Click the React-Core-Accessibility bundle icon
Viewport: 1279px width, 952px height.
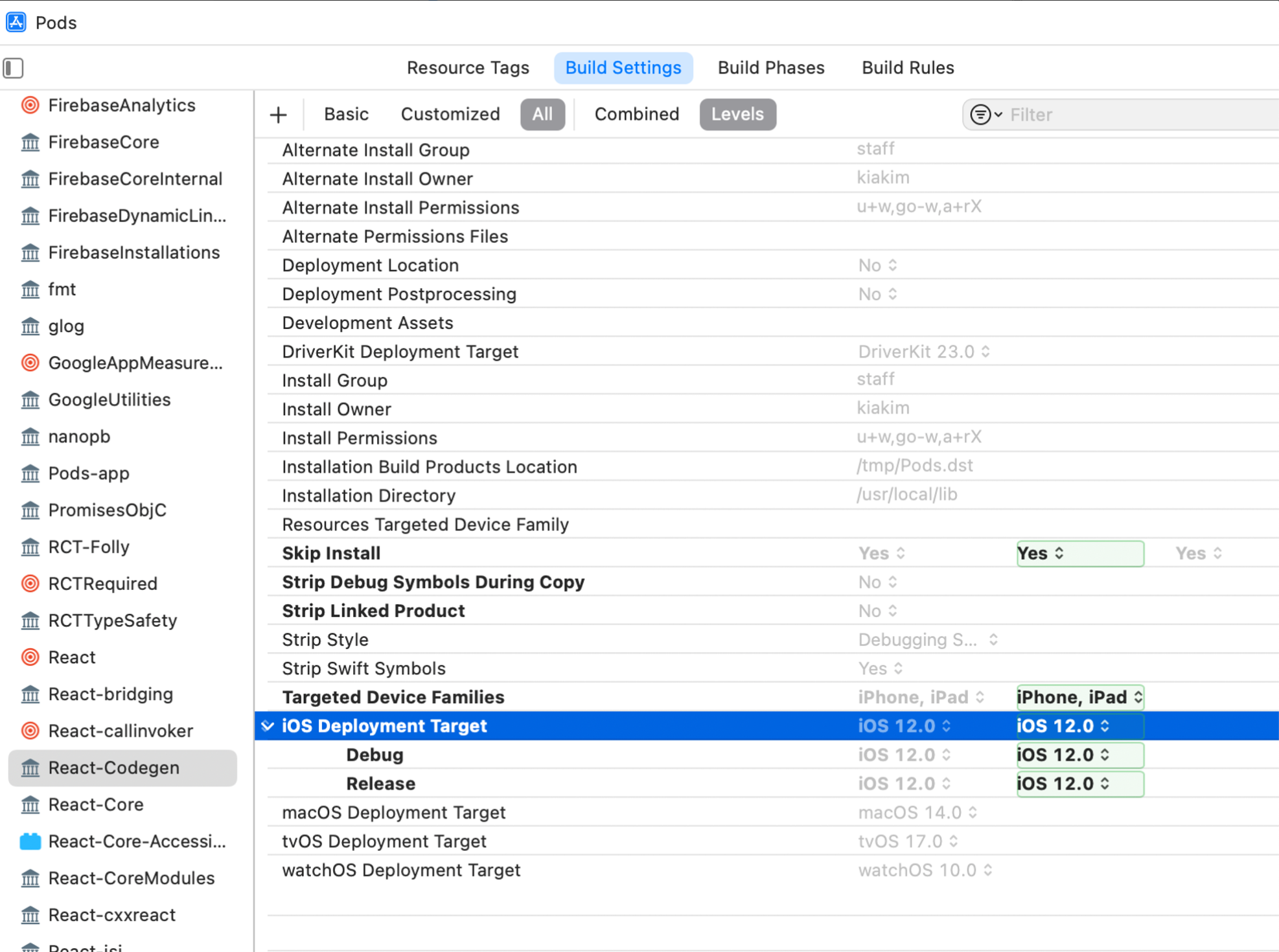click(x=30, y=841)
